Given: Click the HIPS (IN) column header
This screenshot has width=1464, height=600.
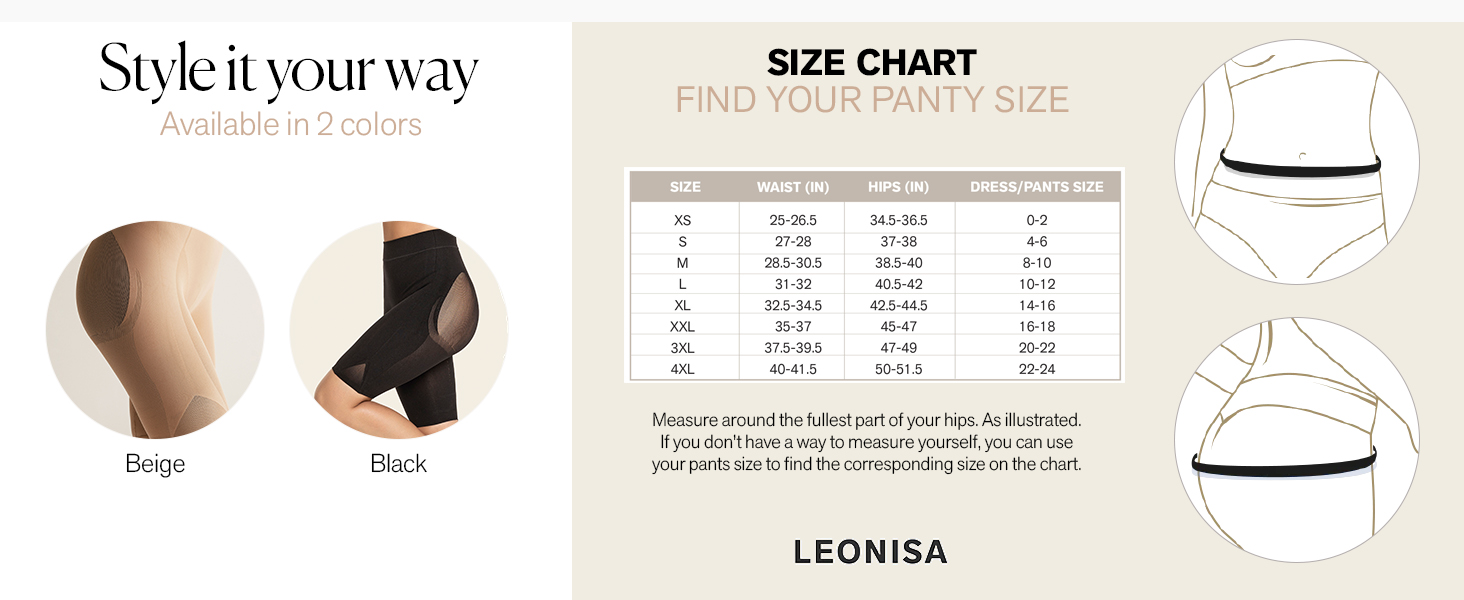Looking at the screenshot, I should click(899, 187).
